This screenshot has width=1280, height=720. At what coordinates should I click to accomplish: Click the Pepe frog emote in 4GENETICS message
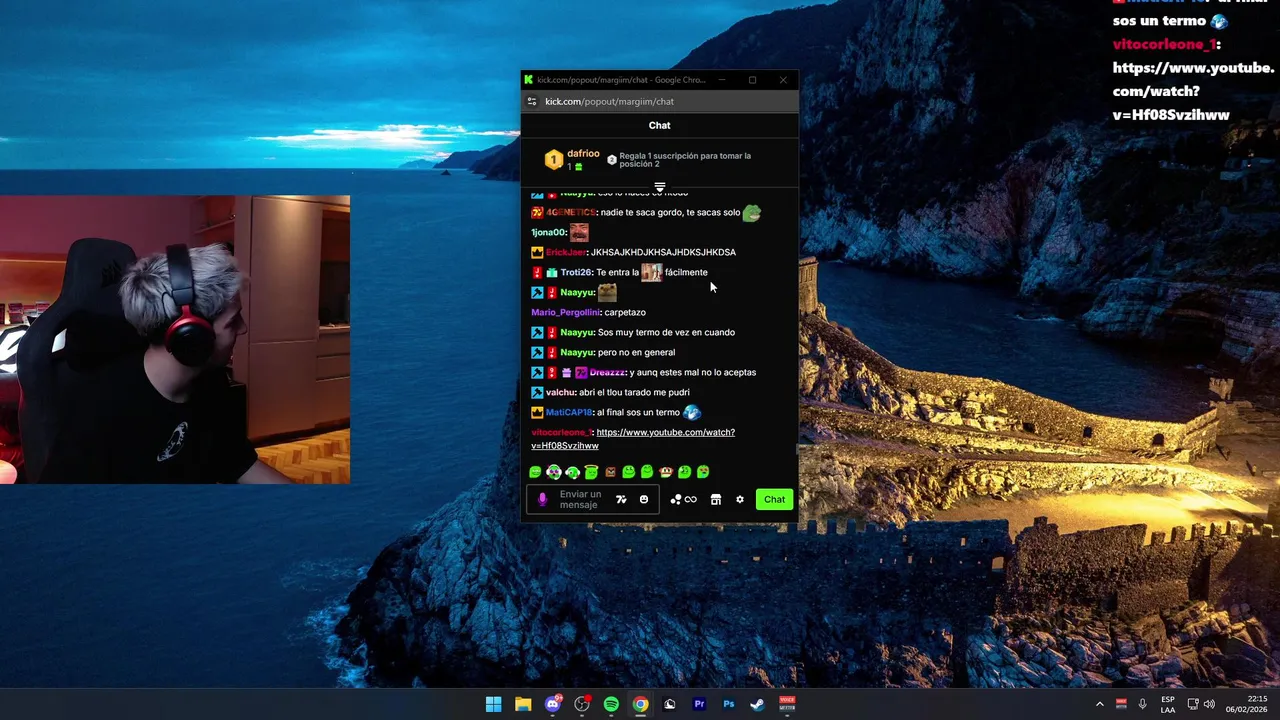(x=751, y=212)
